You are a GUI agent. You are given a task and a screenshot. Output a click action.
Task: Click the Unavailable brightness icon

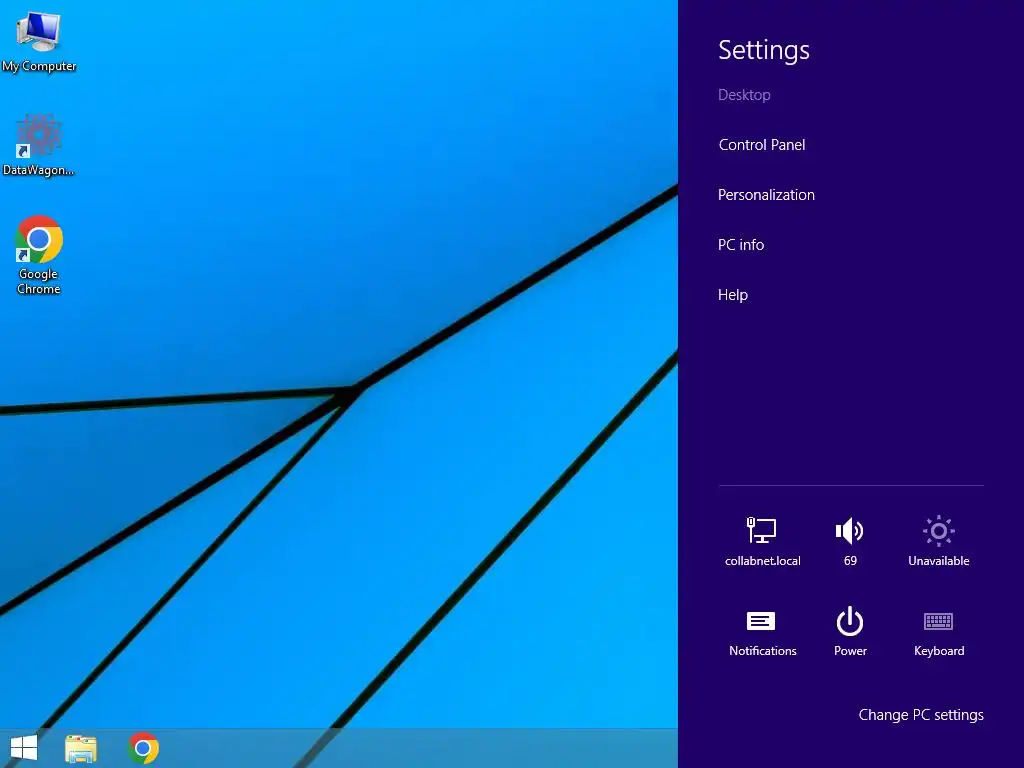tap(938, 541)
